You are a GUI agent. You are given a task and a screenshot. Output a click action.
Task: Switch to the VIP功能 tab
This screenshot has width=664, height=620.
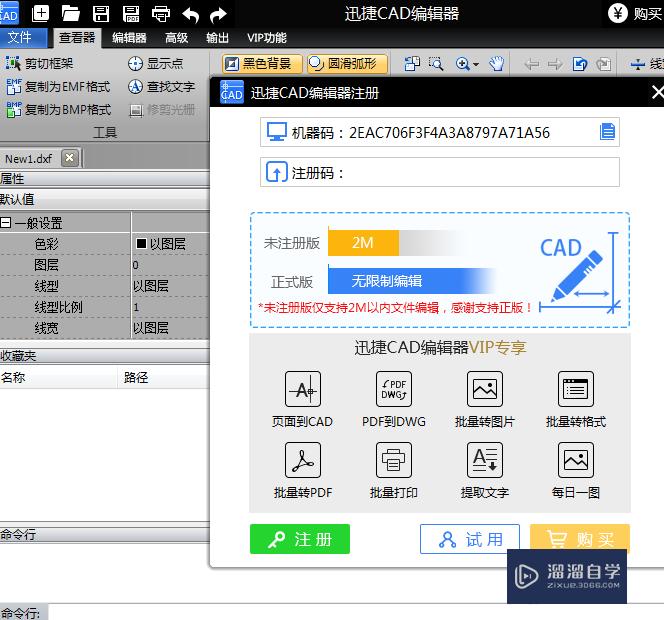pos(267,38)
